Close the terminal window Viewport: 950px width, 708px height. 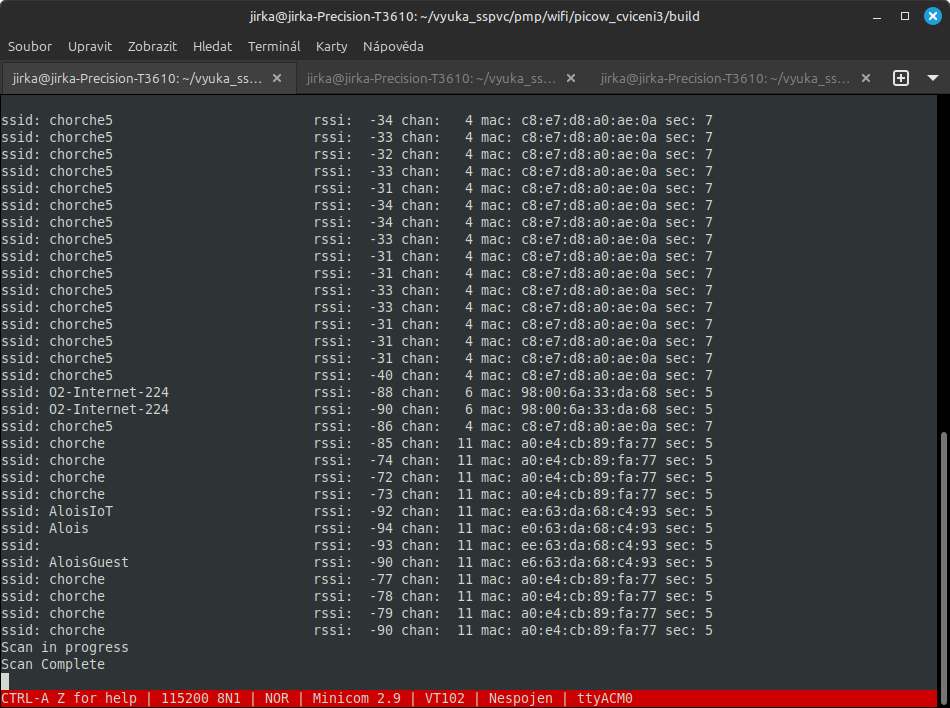(x=932, y=16)
